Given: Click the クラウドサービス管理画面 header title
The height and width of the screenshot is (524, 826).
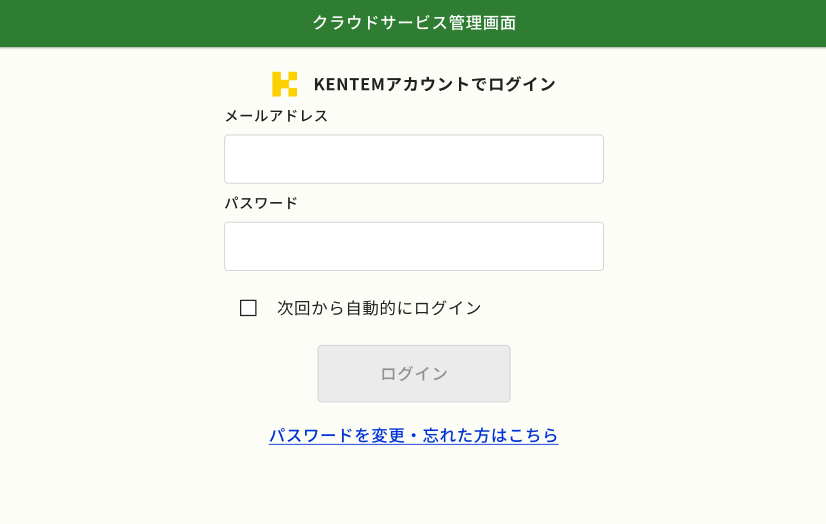Looking at the screenshot, I should coord(413,23).
